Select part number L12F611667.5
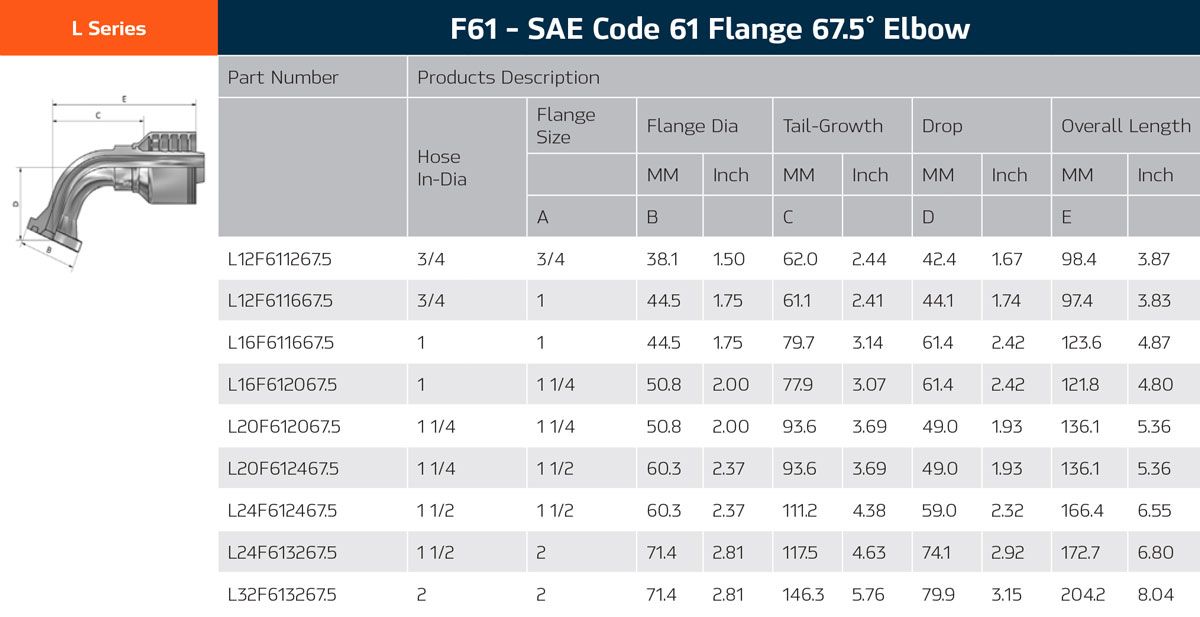The height and width of the screenshot is (617, 1200). click(x=280, y=301)
